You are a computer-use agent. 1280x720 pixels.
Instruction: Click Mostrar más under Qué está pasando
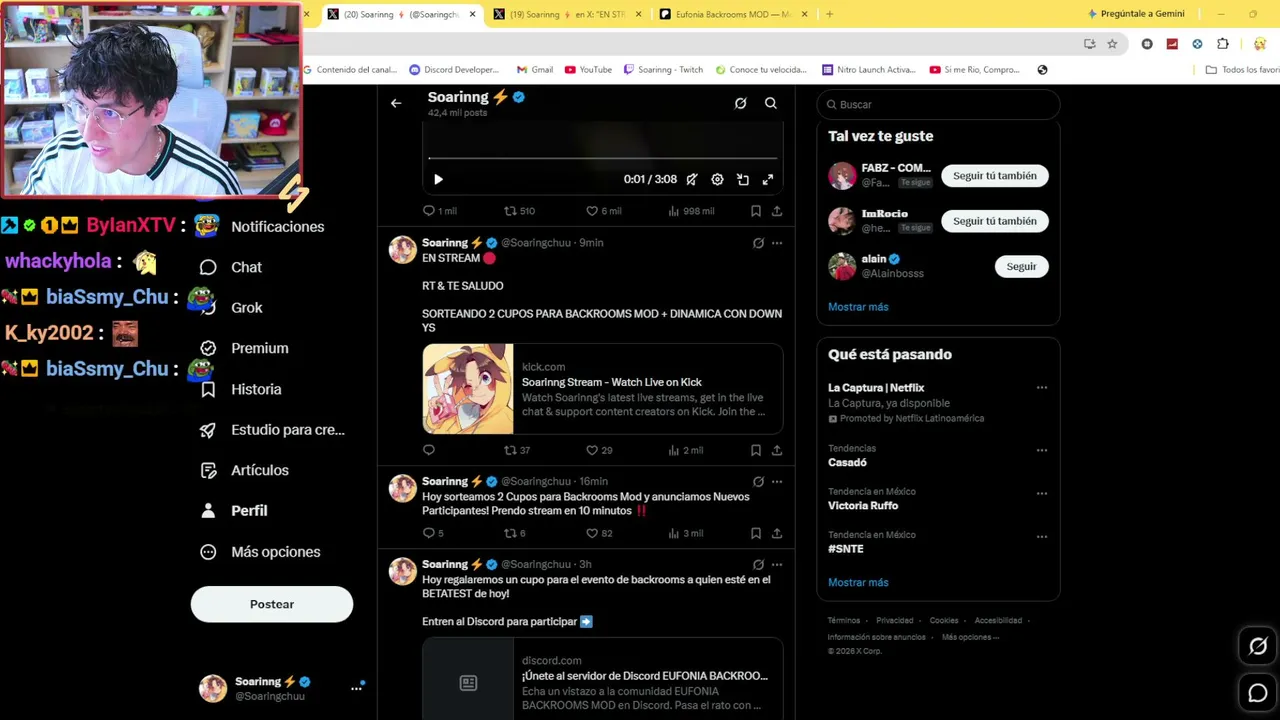click(858, 582)
